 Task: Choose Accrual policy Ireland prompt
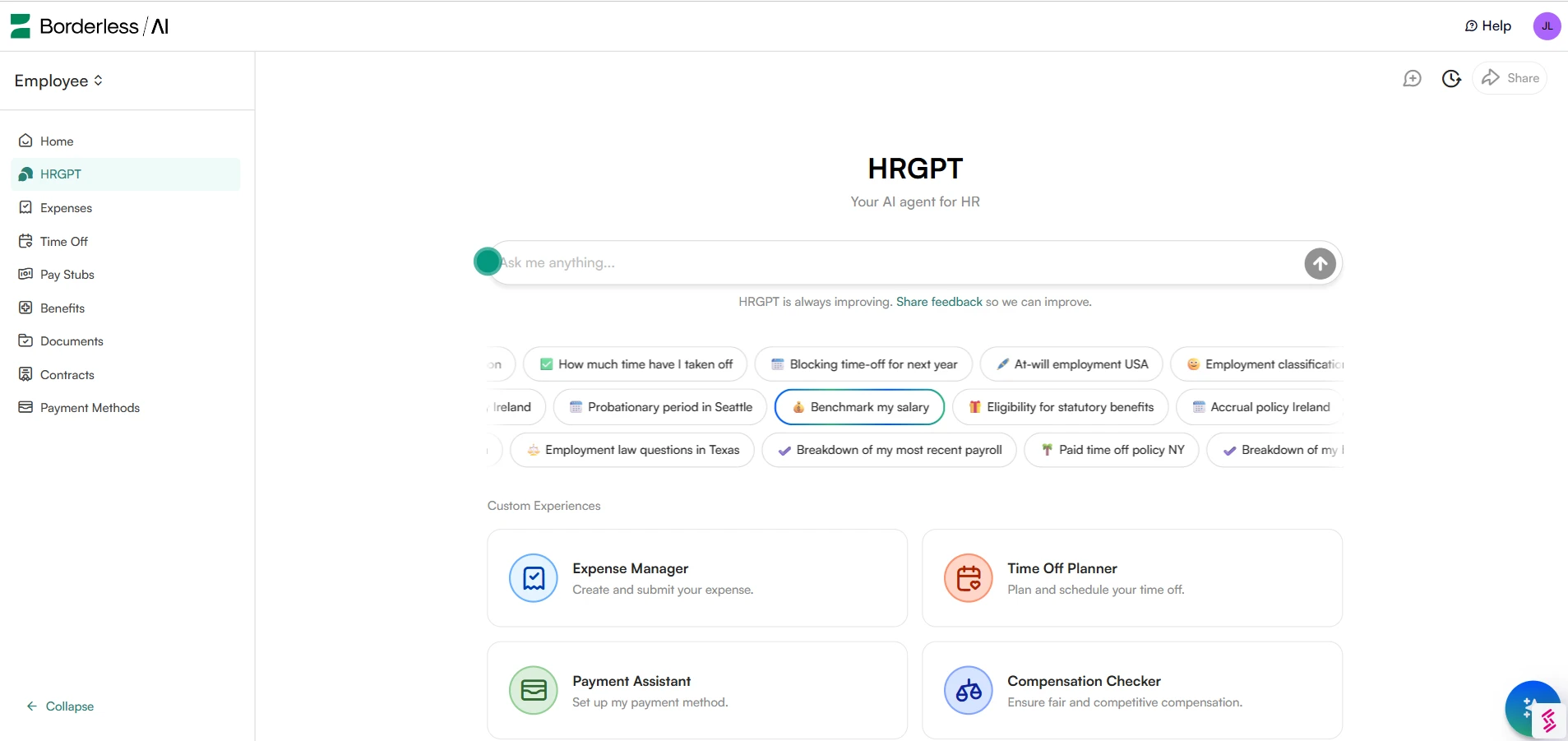click(x=1260, y=407)
